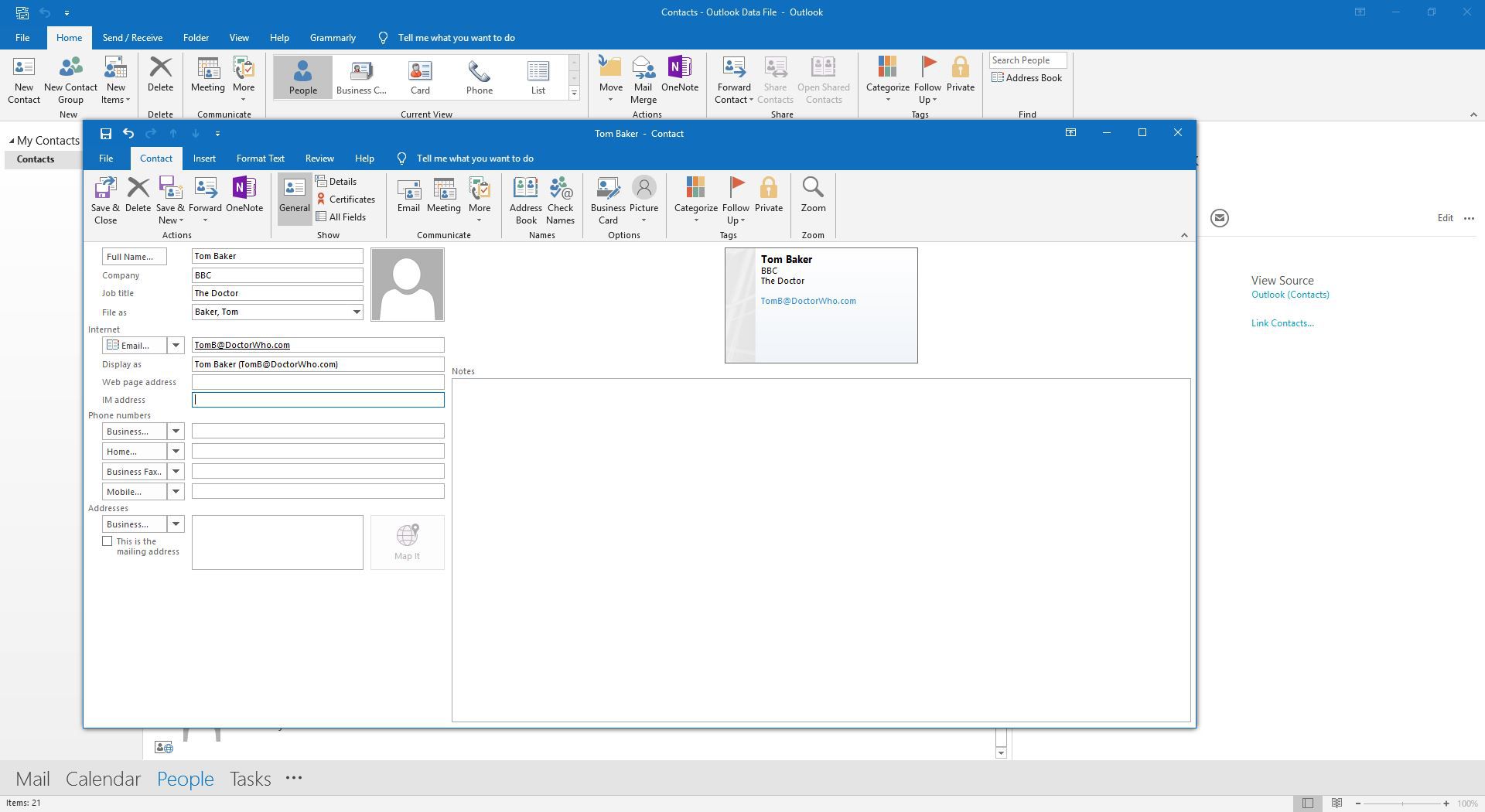Click Save & Close in contact window
This screenshot has height=812, width=1485.
[x=105, y=200]
